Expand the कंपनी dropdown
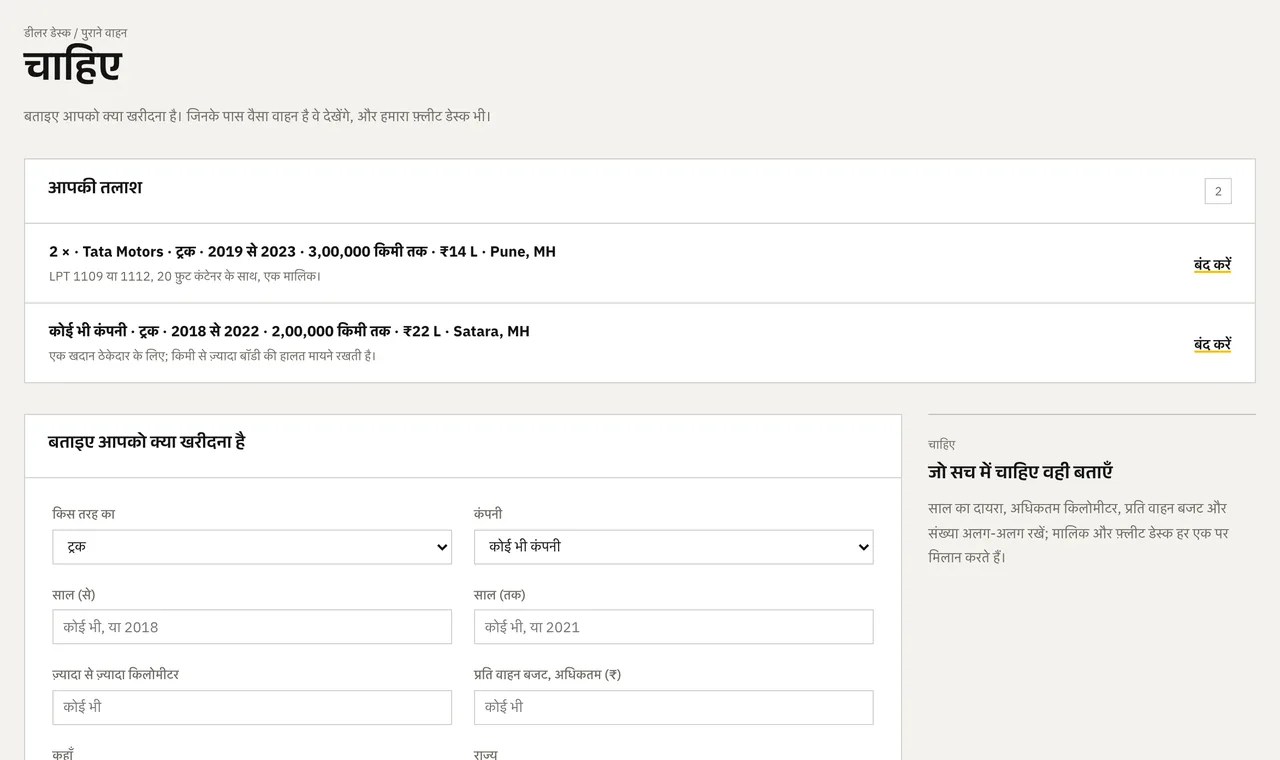Image resolution: width=1280 pixels, height=760 pixels. click(673, 547)
